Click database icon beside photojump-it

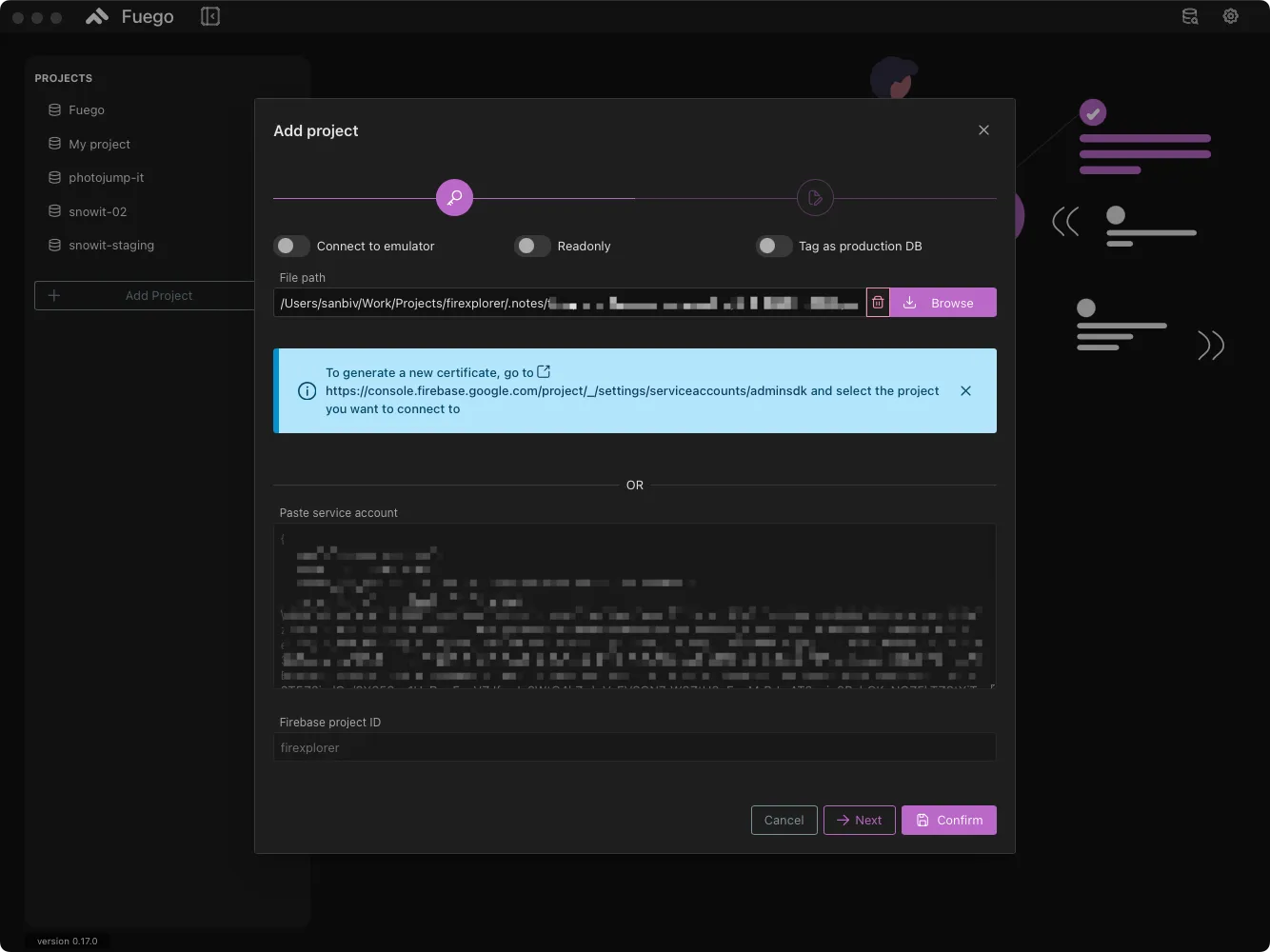coord(54,177)
